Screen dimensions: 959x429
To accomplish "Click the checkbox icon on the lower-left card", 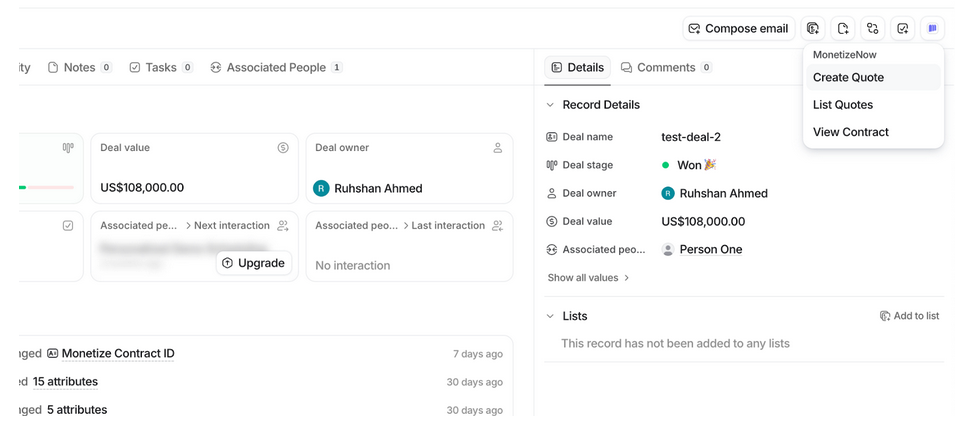I will point(68,226).
